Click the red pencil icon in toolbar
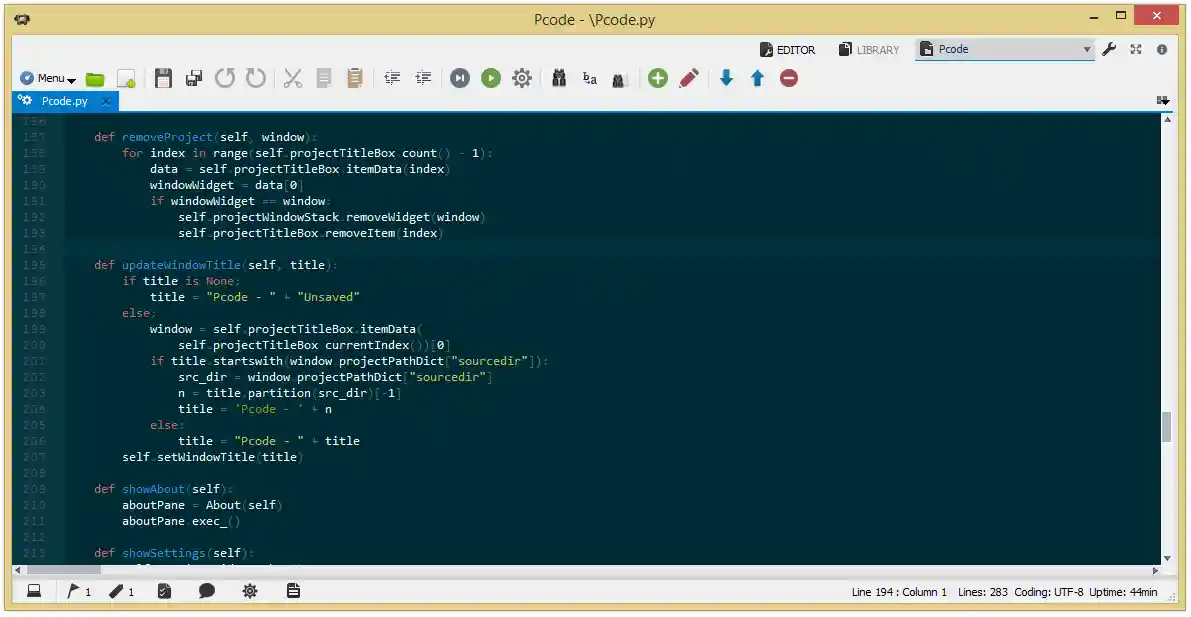 [x=688, y=78]
